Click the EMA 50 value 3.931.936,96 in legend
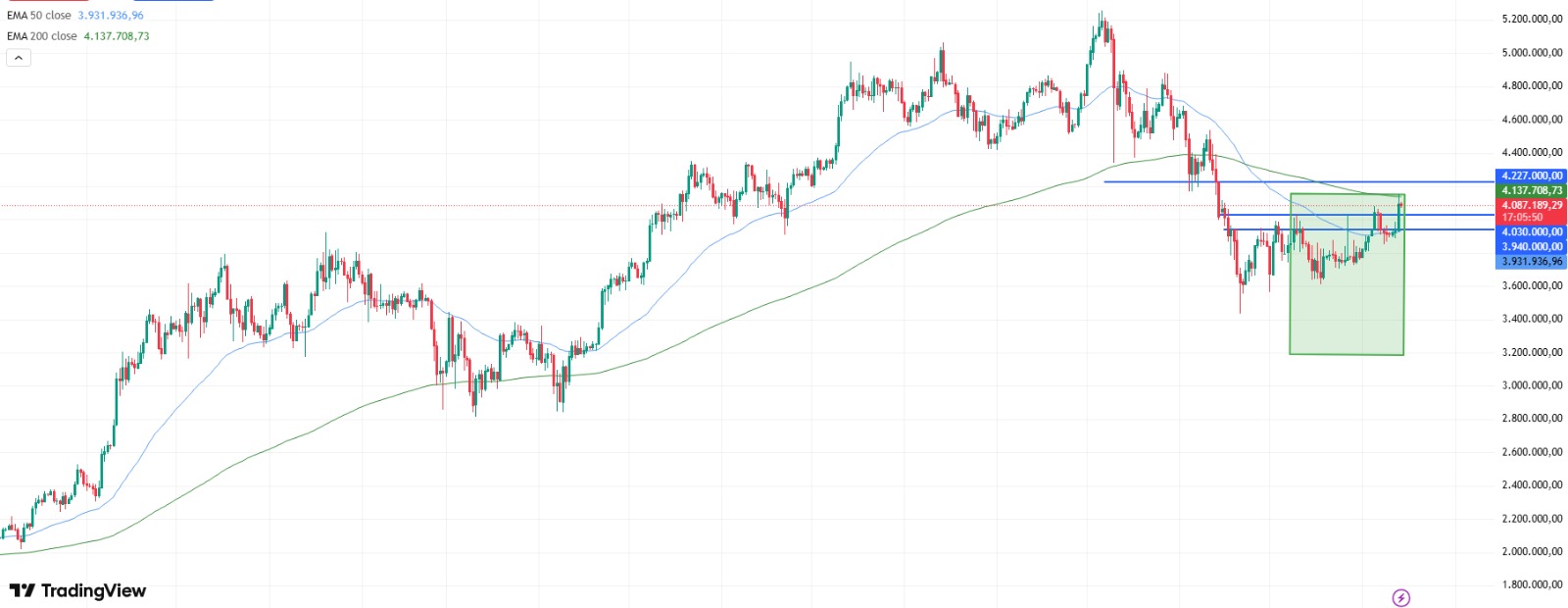This screenshot has width=1568, height=608. tap(111, 16)
